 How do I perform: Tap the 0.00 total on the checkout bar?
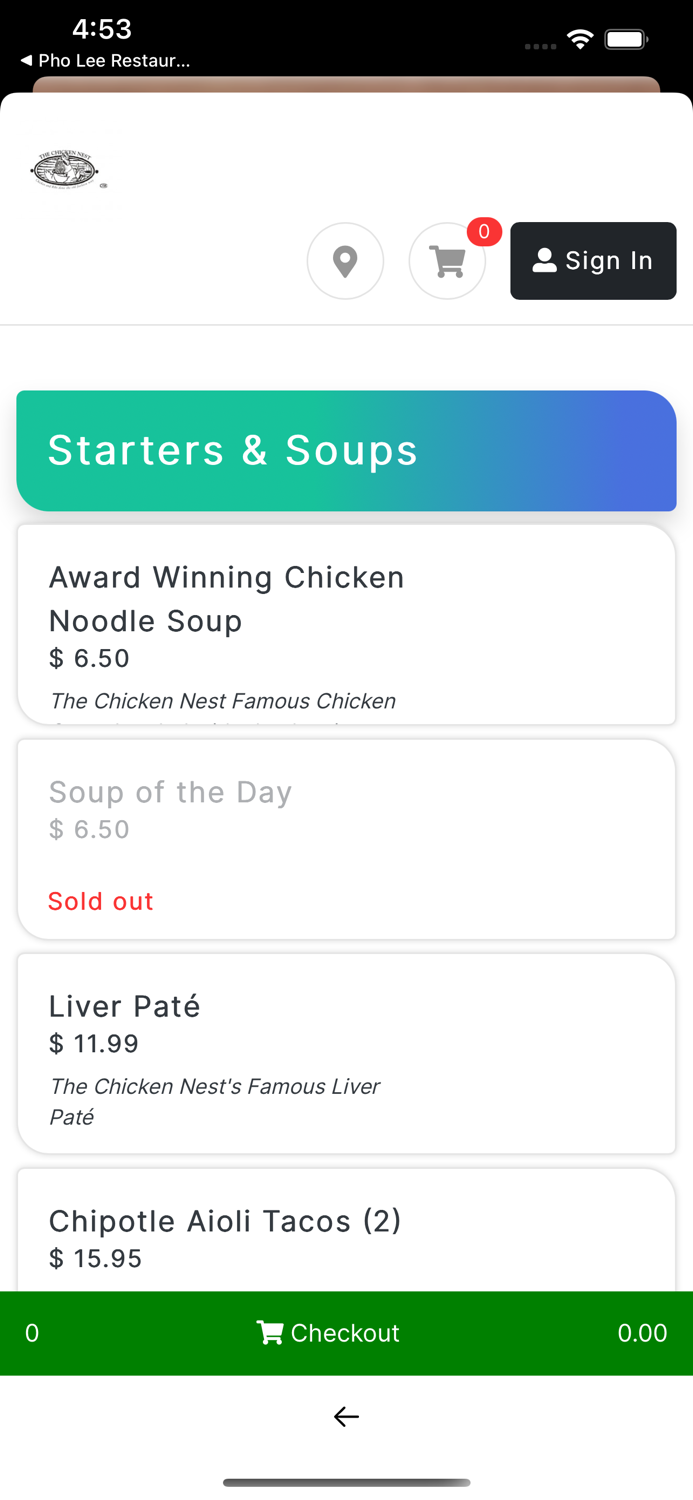click(x=643, y=1333)
